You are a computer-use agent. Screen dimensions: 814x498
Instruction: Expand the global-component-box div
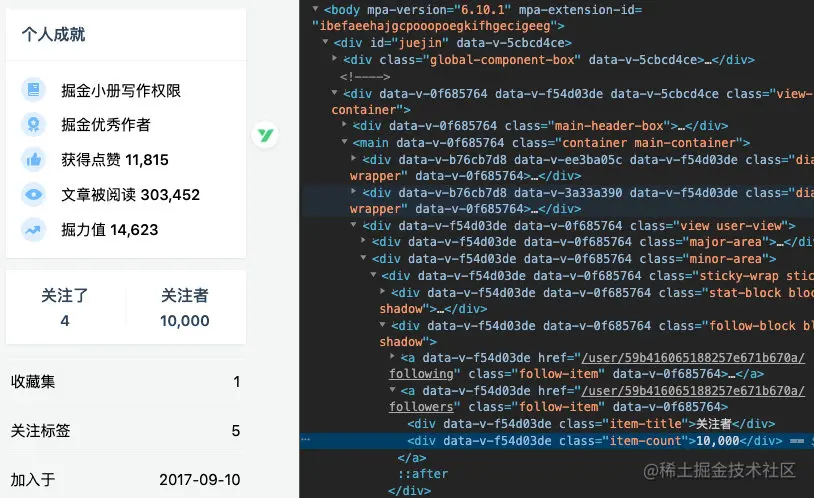click(335, 59)
